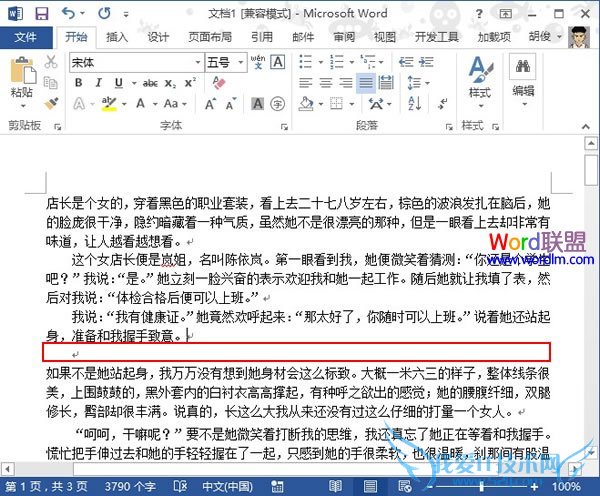Click the macro recording icon in status bar
Viewport: 600px width, 496px height.
[x=277, y=486]
